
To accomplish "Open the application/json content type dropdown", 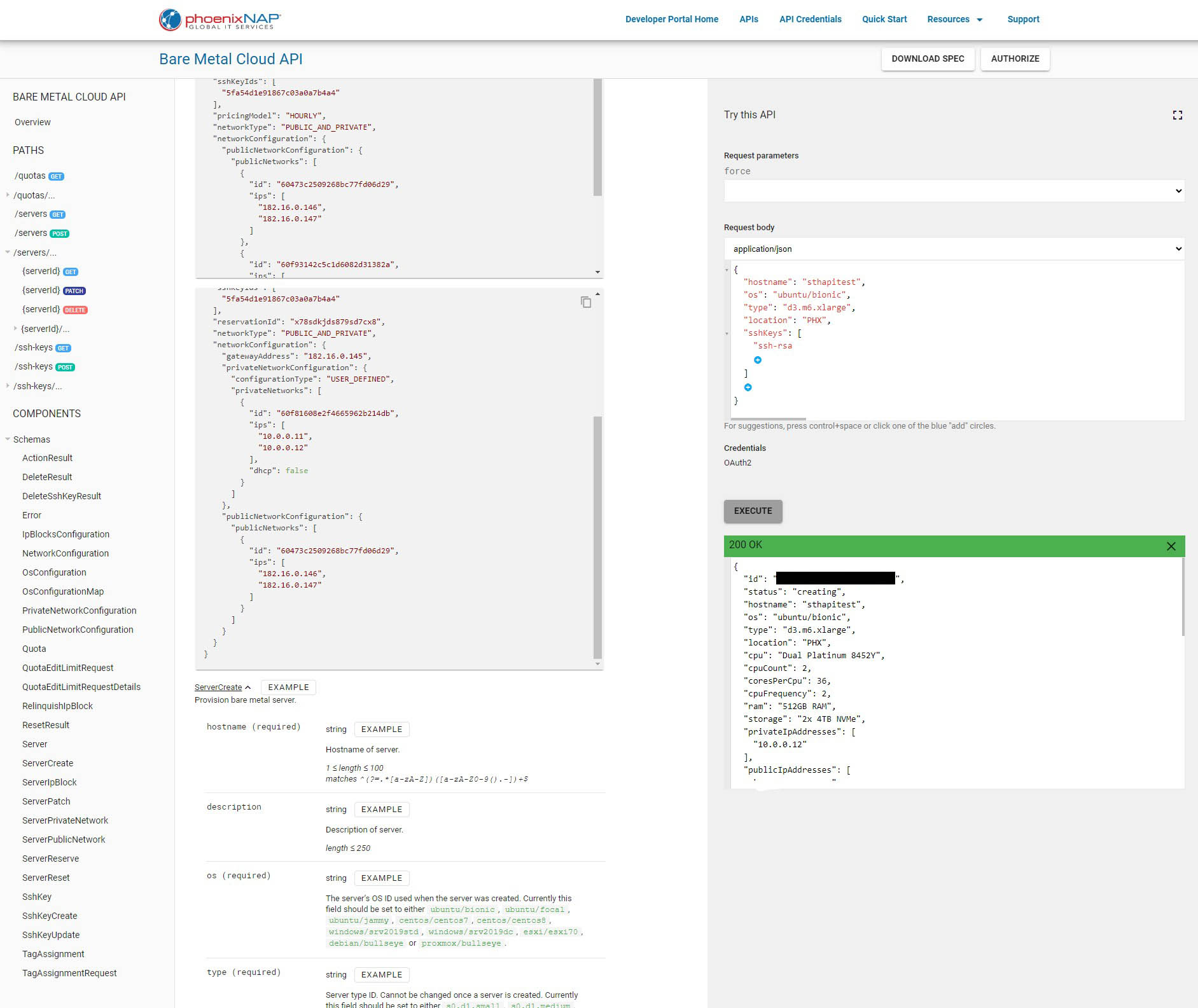I will [x=954, y=249].
